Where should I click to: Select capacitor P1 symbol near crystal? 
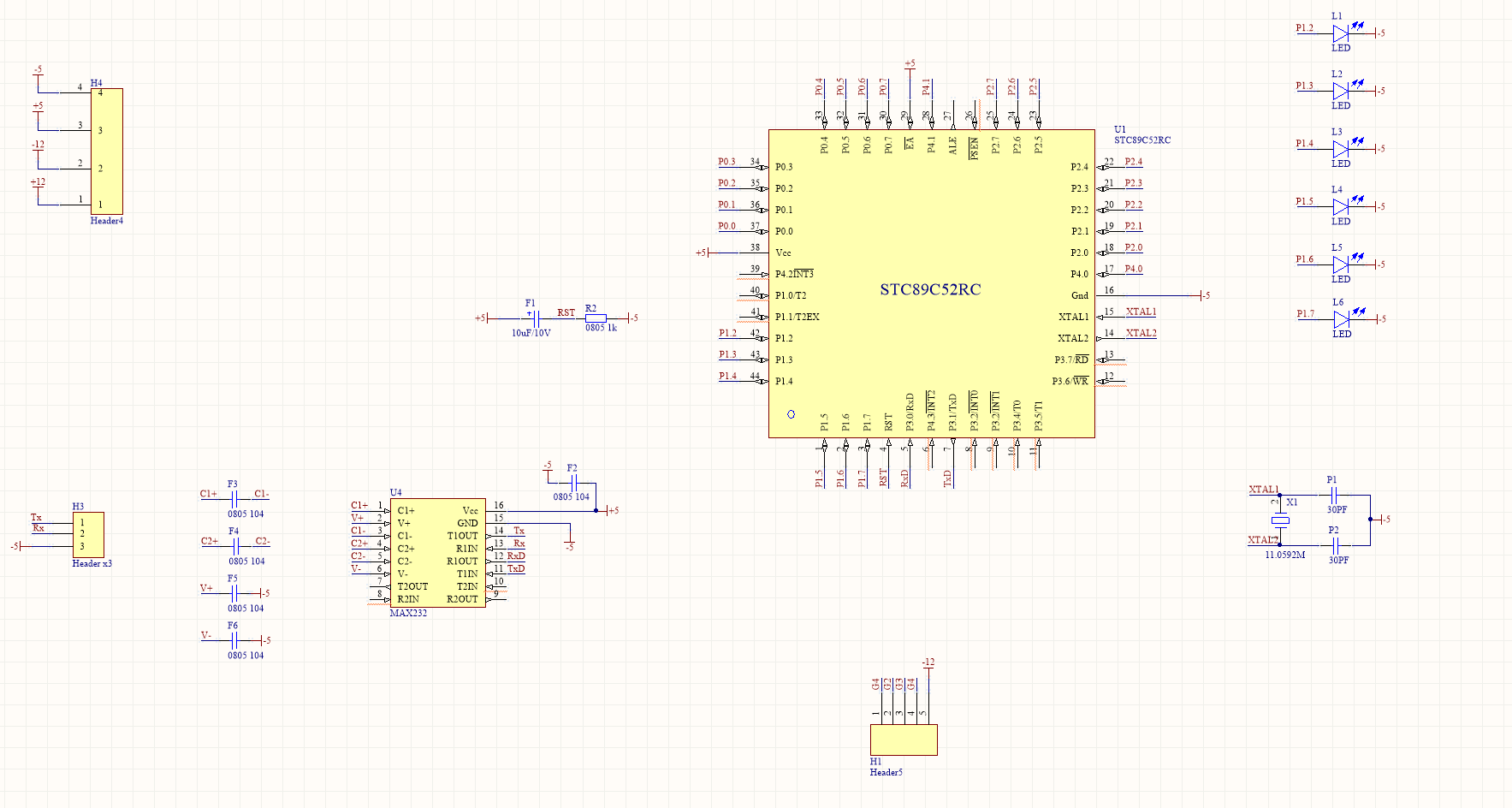tap(1336, 496)
